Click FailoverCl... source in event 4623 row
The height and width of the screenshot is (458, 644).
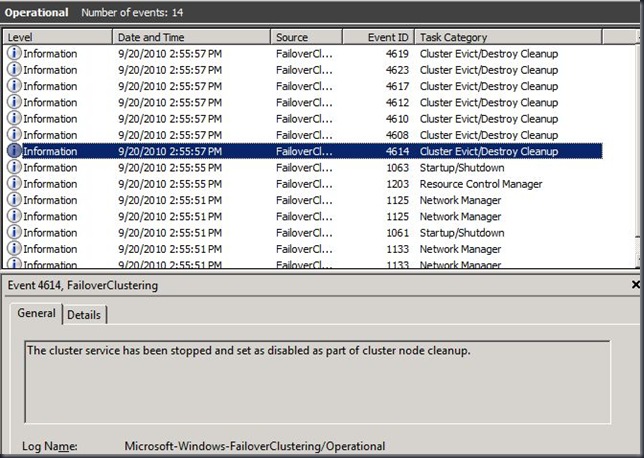304,70
